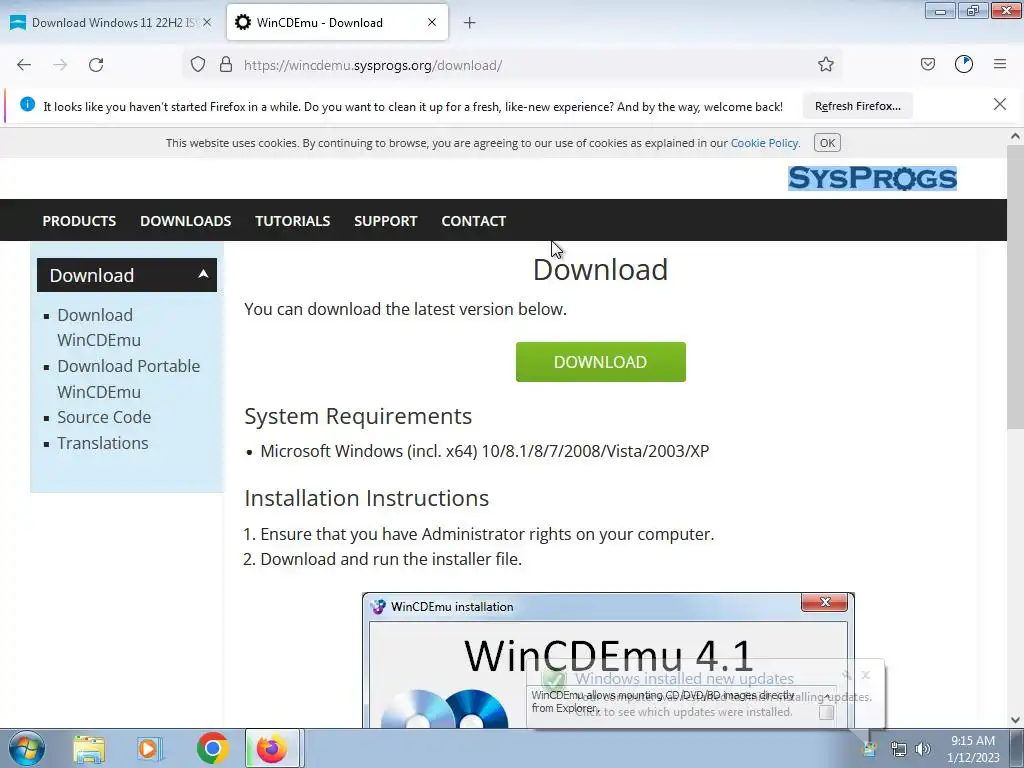Screen dimensions: 1024x768
Task: Click the network tray icon
Action: (x=899, y=749)
